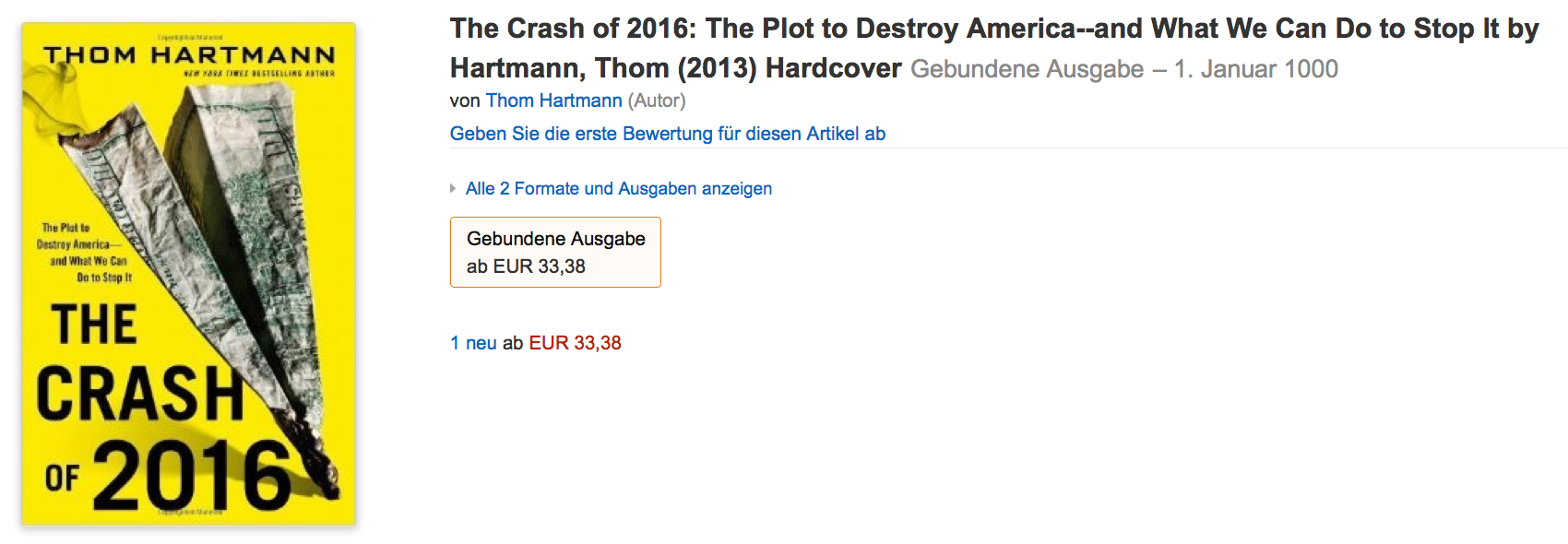Click the "(Autor)" label after the author name
1568x544 pixels.
click(657, 101)
